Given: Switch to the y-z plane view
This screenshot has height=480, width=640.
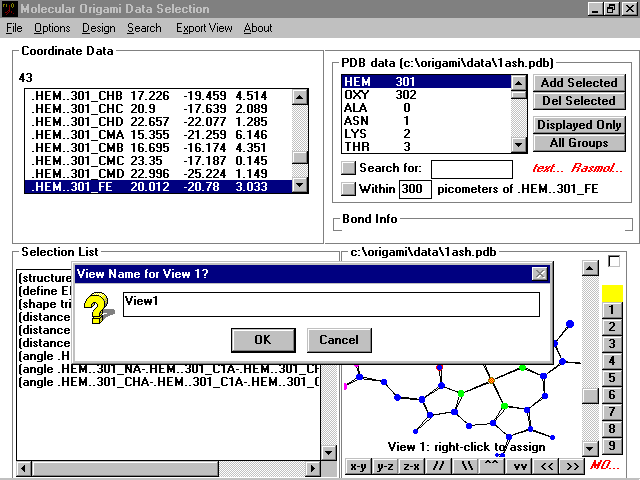Looking at the screenshot, I should [x=384, y=467].
